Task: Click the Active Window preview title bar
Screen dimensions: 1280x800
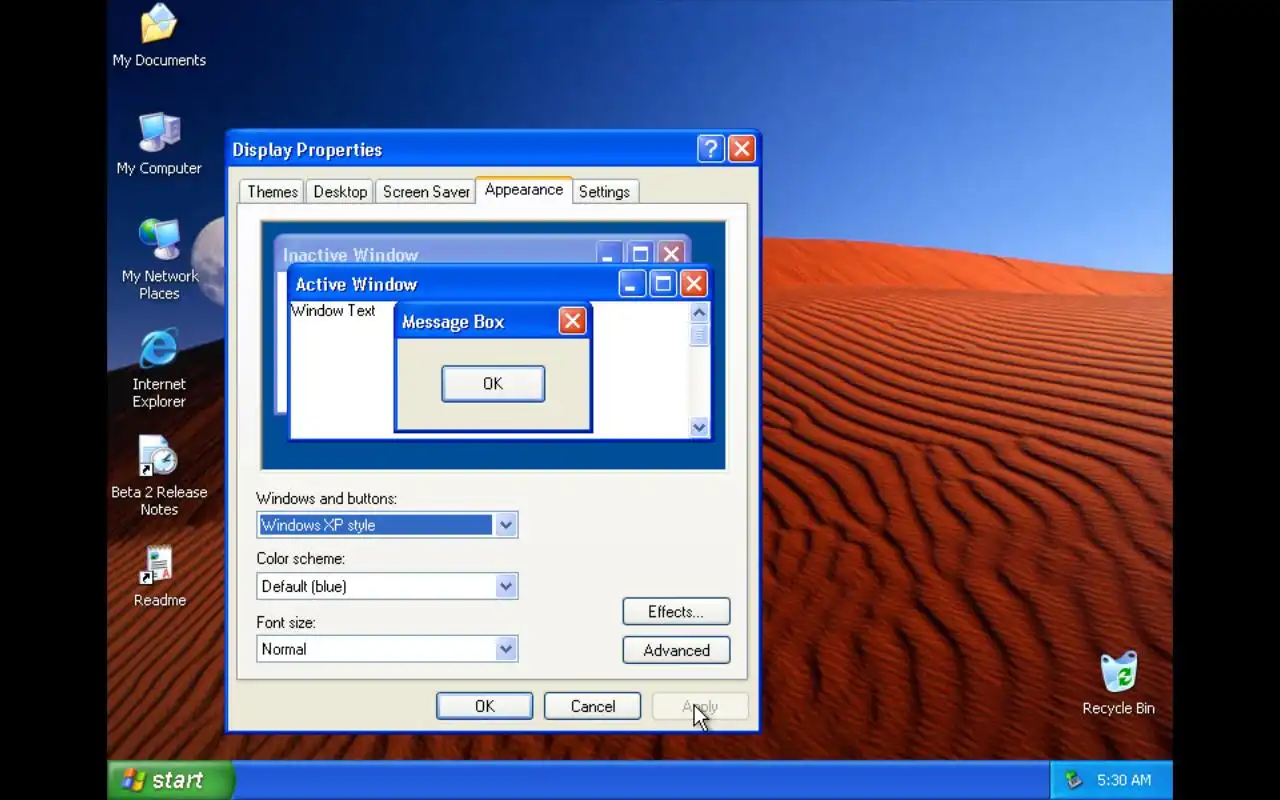Action: [499, 284]
